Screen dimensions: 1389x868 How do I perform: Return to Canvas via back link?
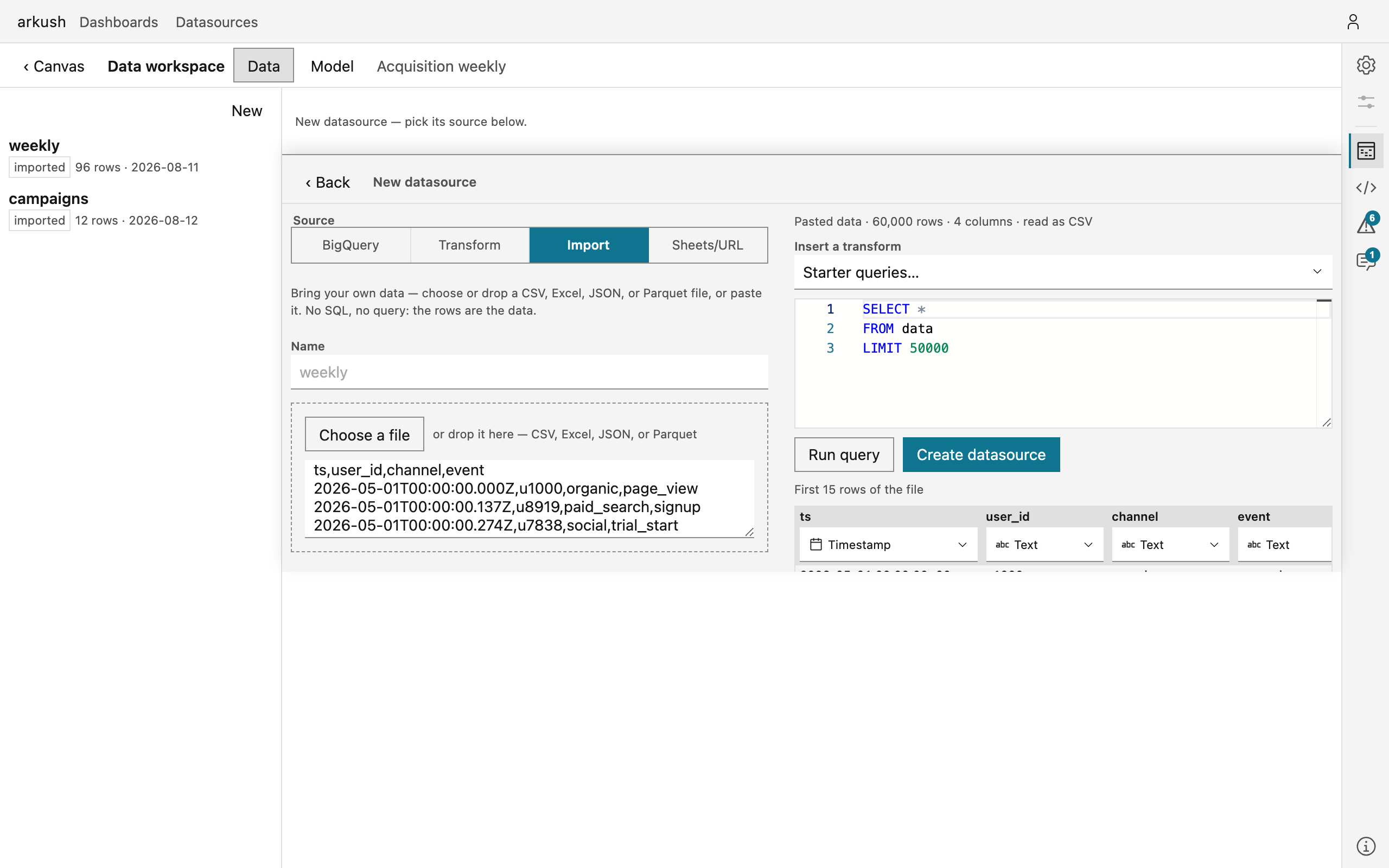54,66
